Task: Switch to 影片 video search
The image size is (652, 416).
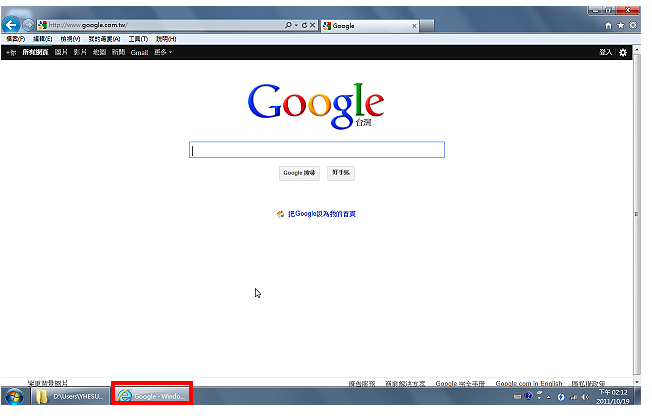Action: (80, 52)
